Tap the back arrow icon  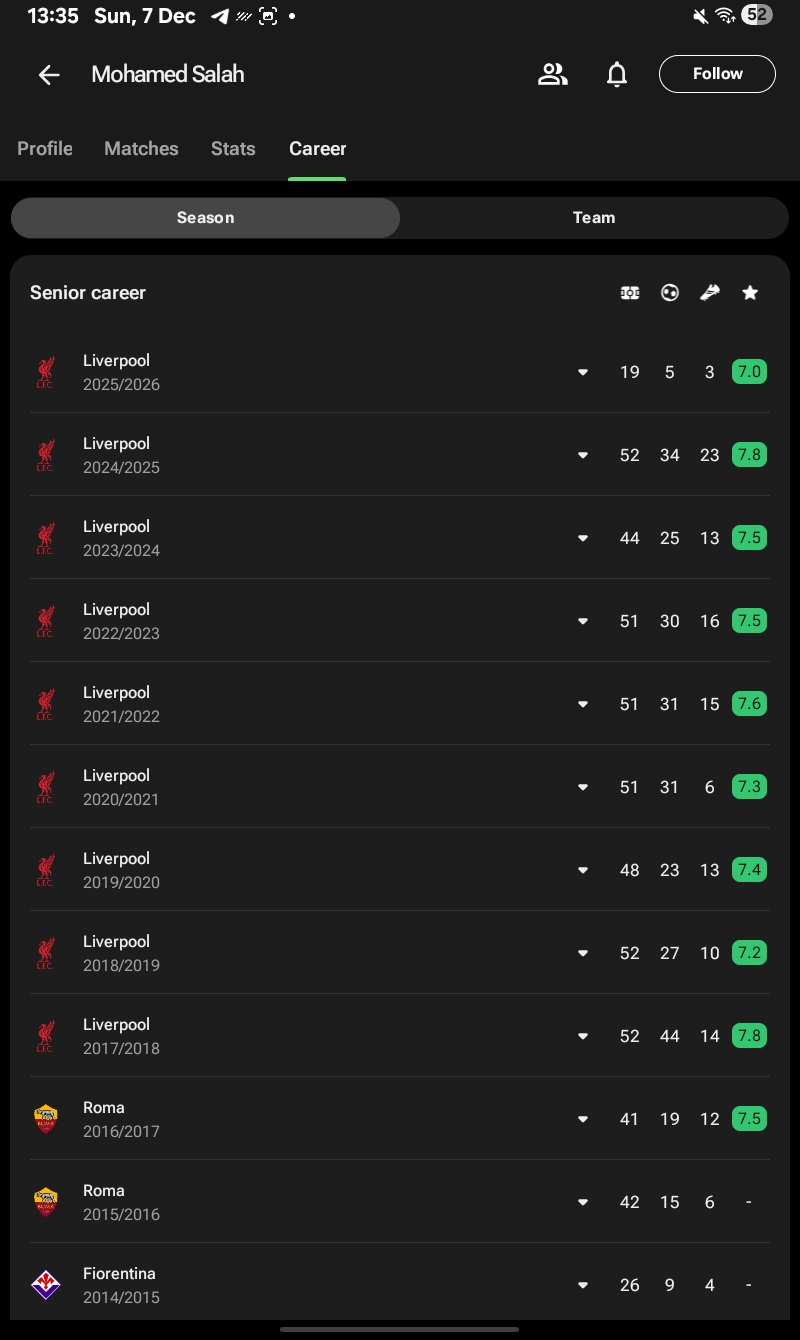click(49, 75)
